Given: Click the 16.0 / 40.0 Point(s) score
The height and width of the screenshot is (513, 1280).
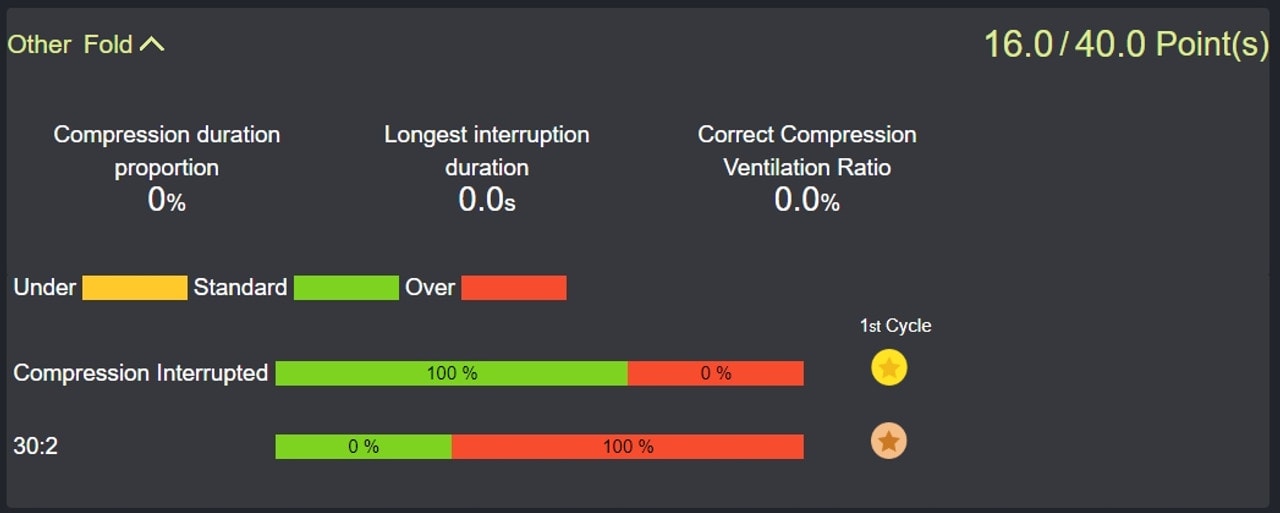Looking at the screenshot, I should [x=1126, y=44].
